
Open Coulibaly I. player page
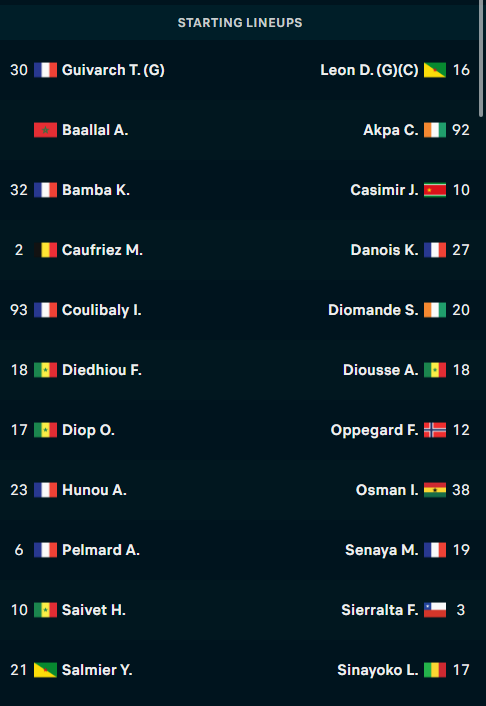(x=102, y=310)
